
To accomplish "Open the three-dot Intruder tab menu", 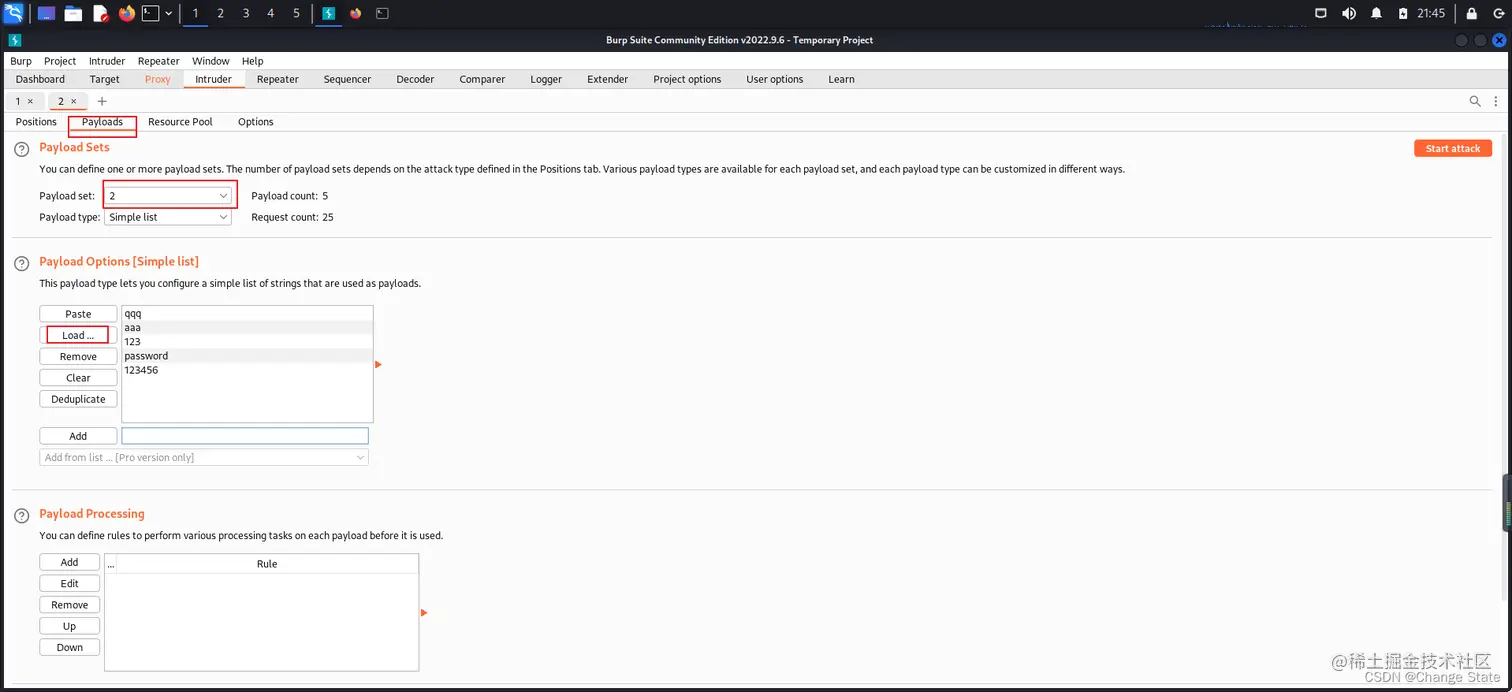I will click(x=1496, y=101).
